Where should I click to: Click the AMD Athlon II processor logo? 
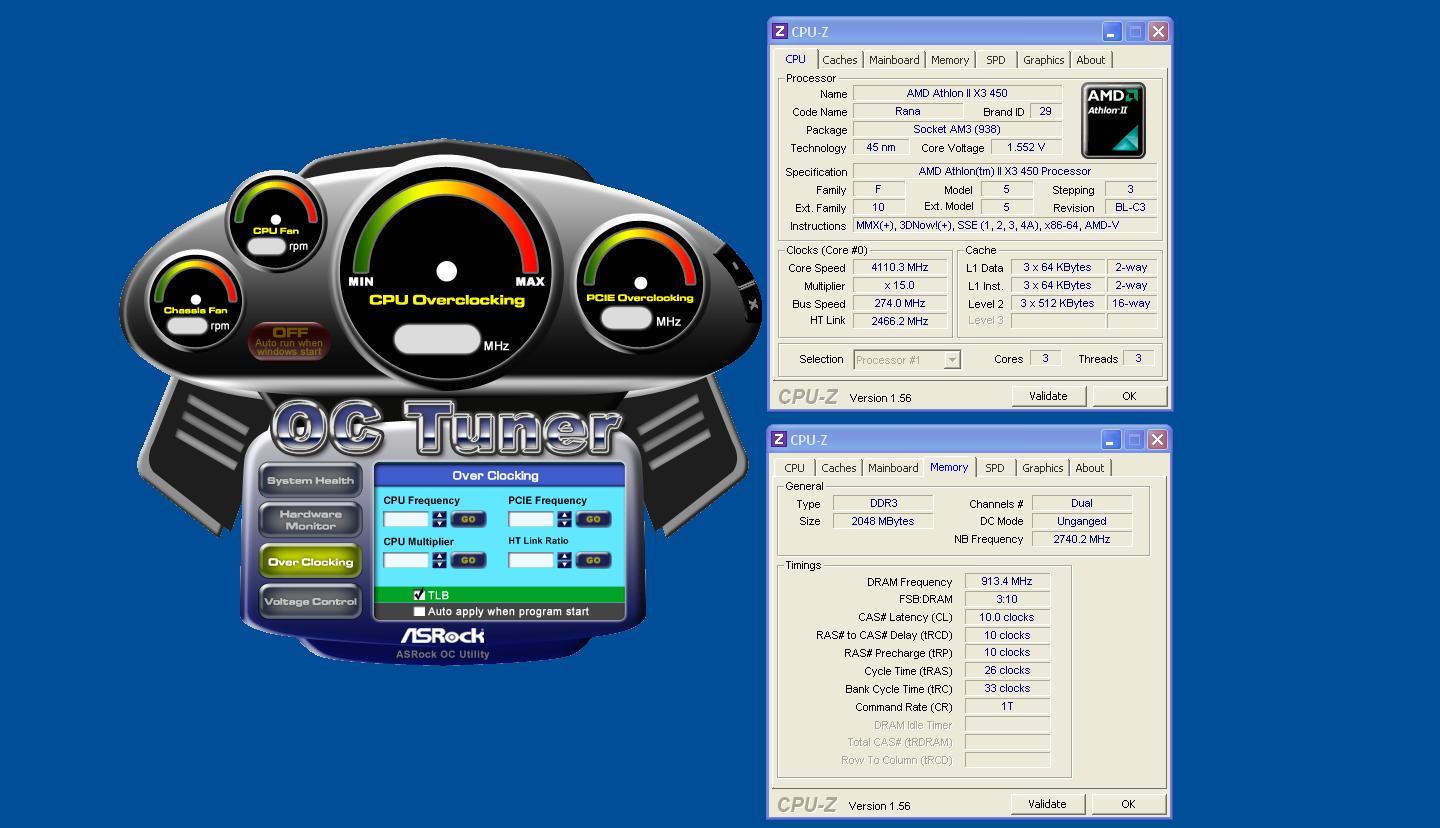tap(1113, 120)
